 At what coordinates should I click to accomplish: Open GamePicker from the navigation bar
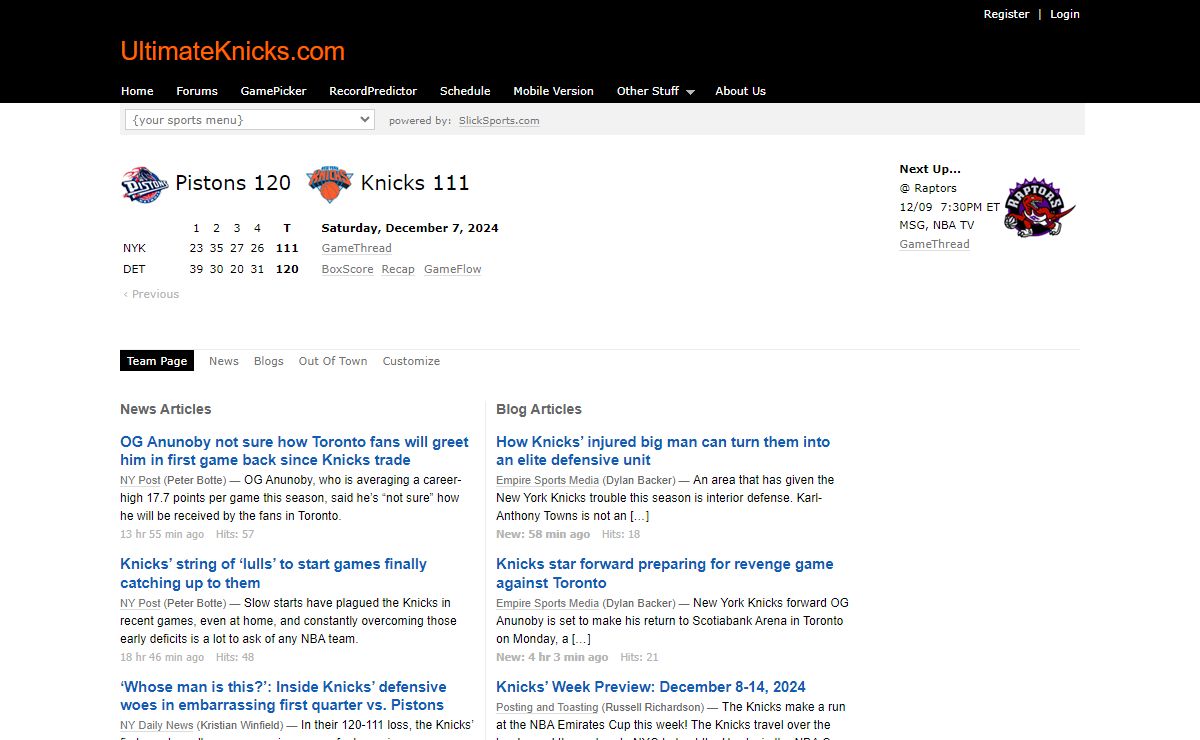pyautogui.click(x=273, y=91)
